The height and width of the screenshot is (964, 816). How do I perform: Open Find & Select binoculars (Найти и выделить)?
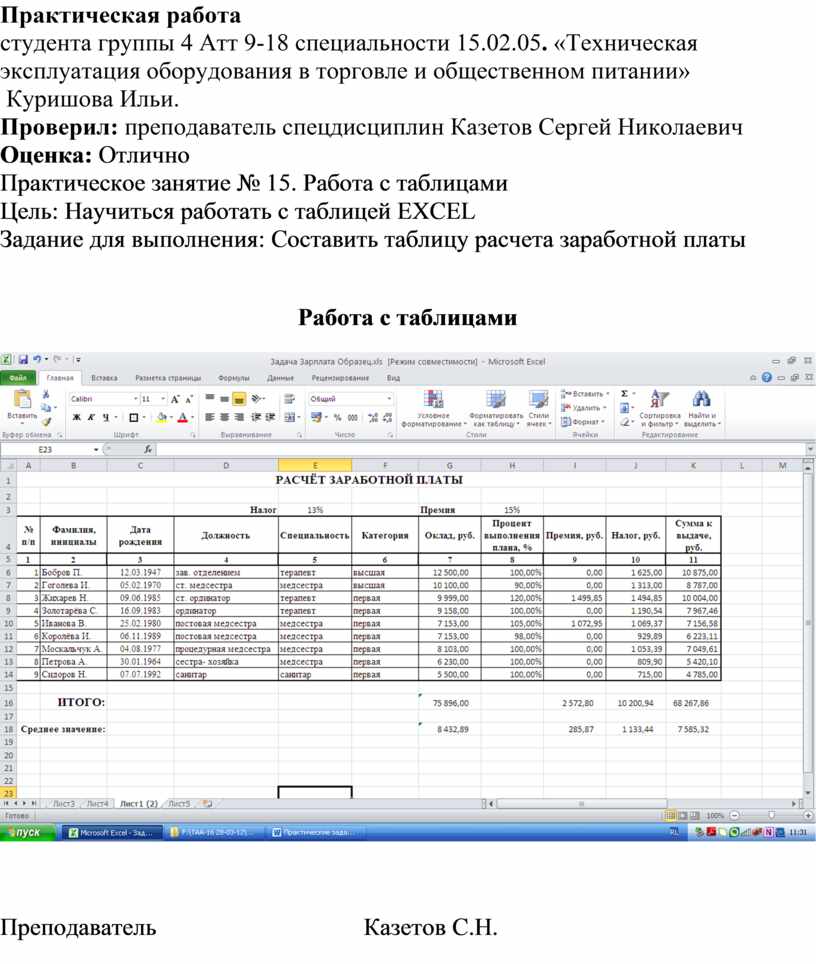tap(702, 408)
